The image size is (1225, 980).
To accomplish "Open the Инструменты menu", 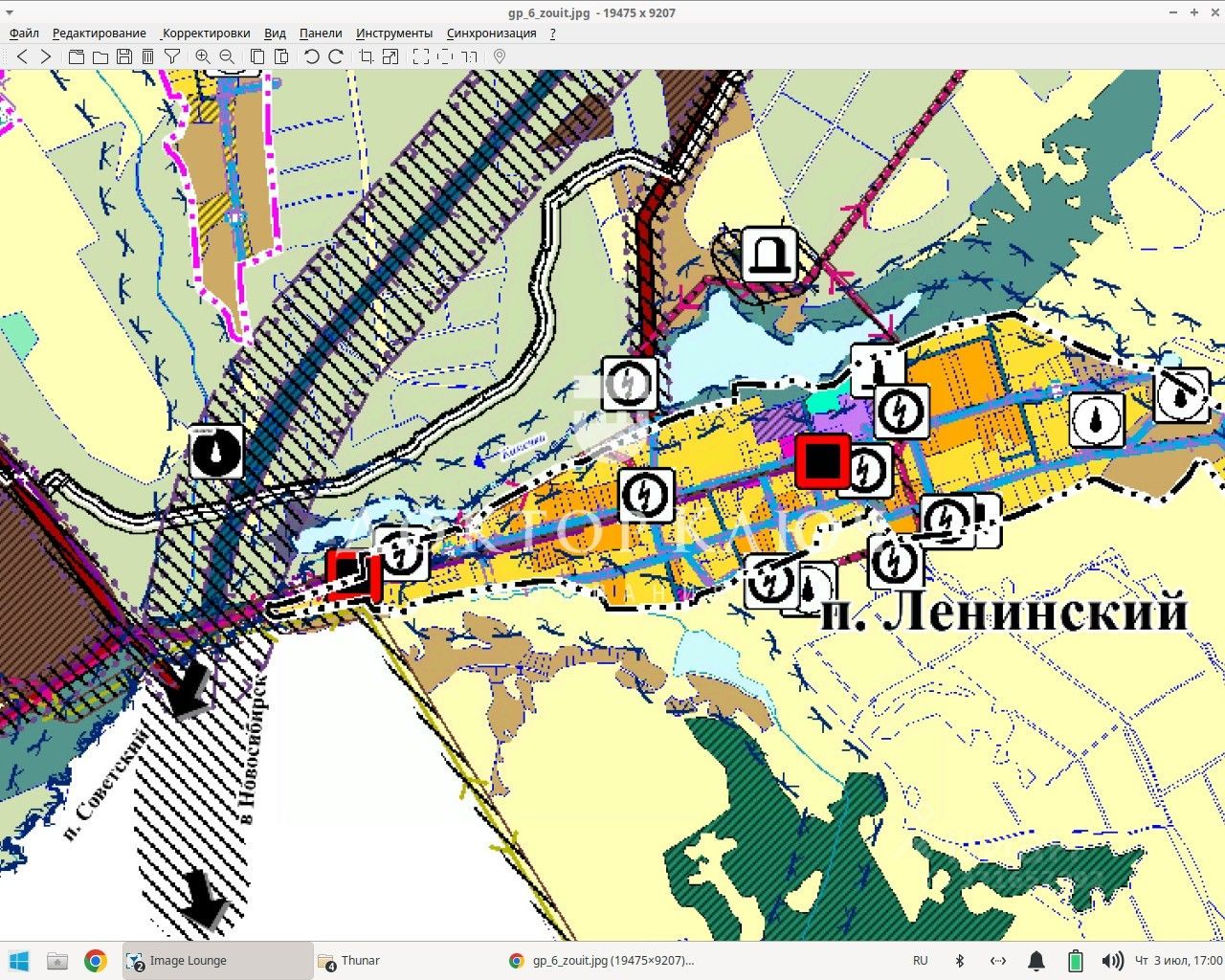I will tap(394, 33).
